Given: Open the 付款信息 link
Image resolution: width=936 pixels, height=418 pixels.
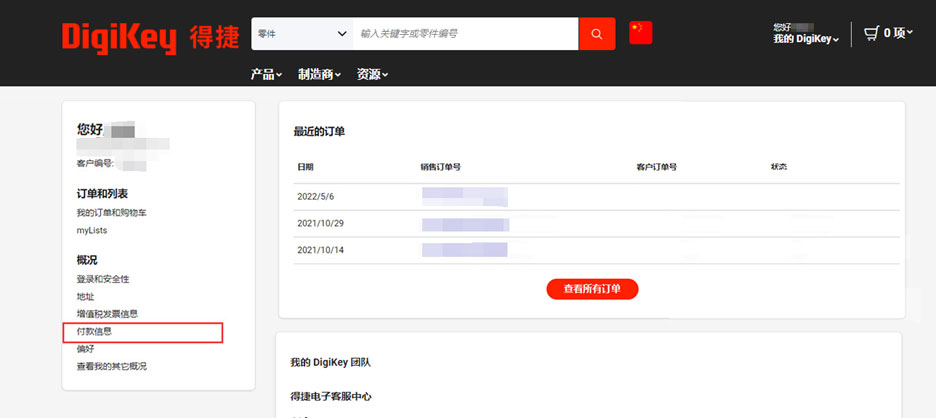Looking at the screenshot, I should point(94,331).
